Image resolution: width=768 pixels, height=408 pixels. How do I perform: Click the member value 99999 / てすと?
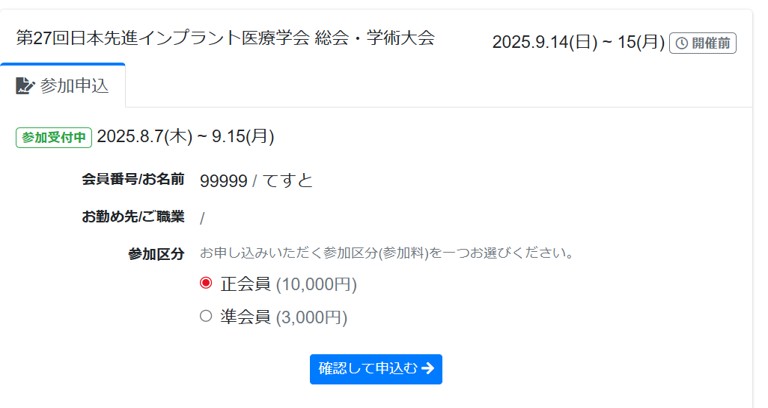[256, 180]
